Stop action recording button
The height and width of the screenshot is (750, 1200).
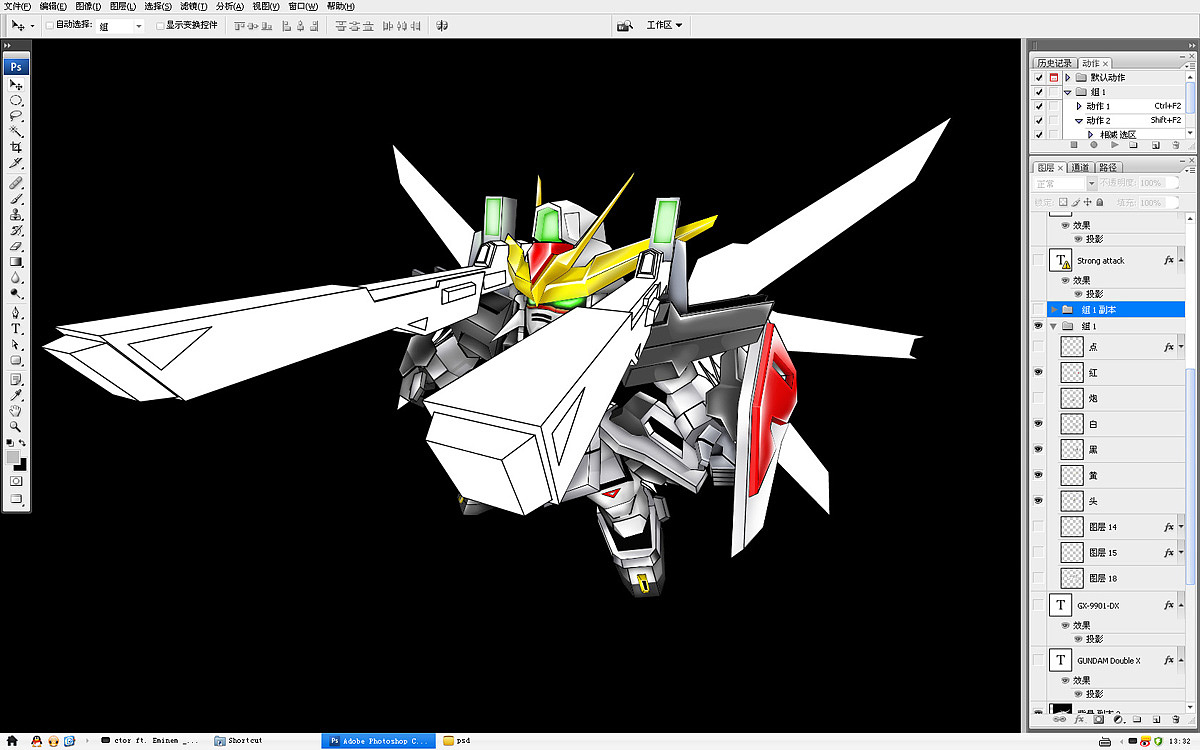[x=1074, y=145]
